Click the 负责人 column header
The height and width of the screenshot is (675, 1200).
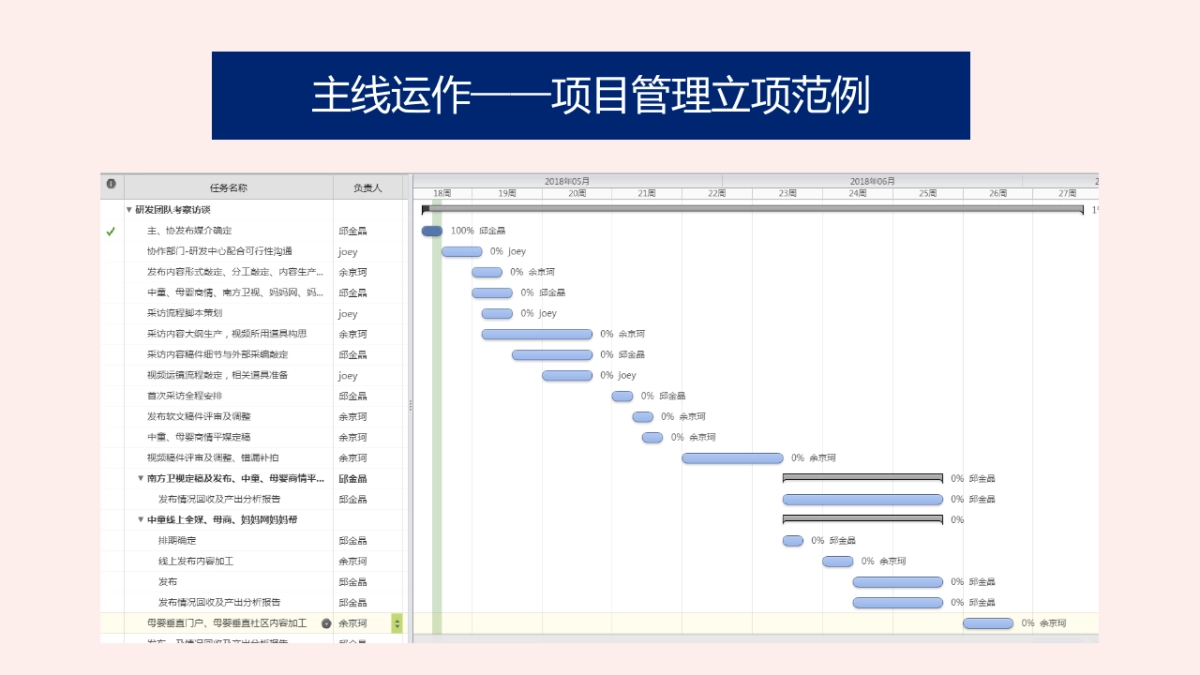click(x=367, y=187)
